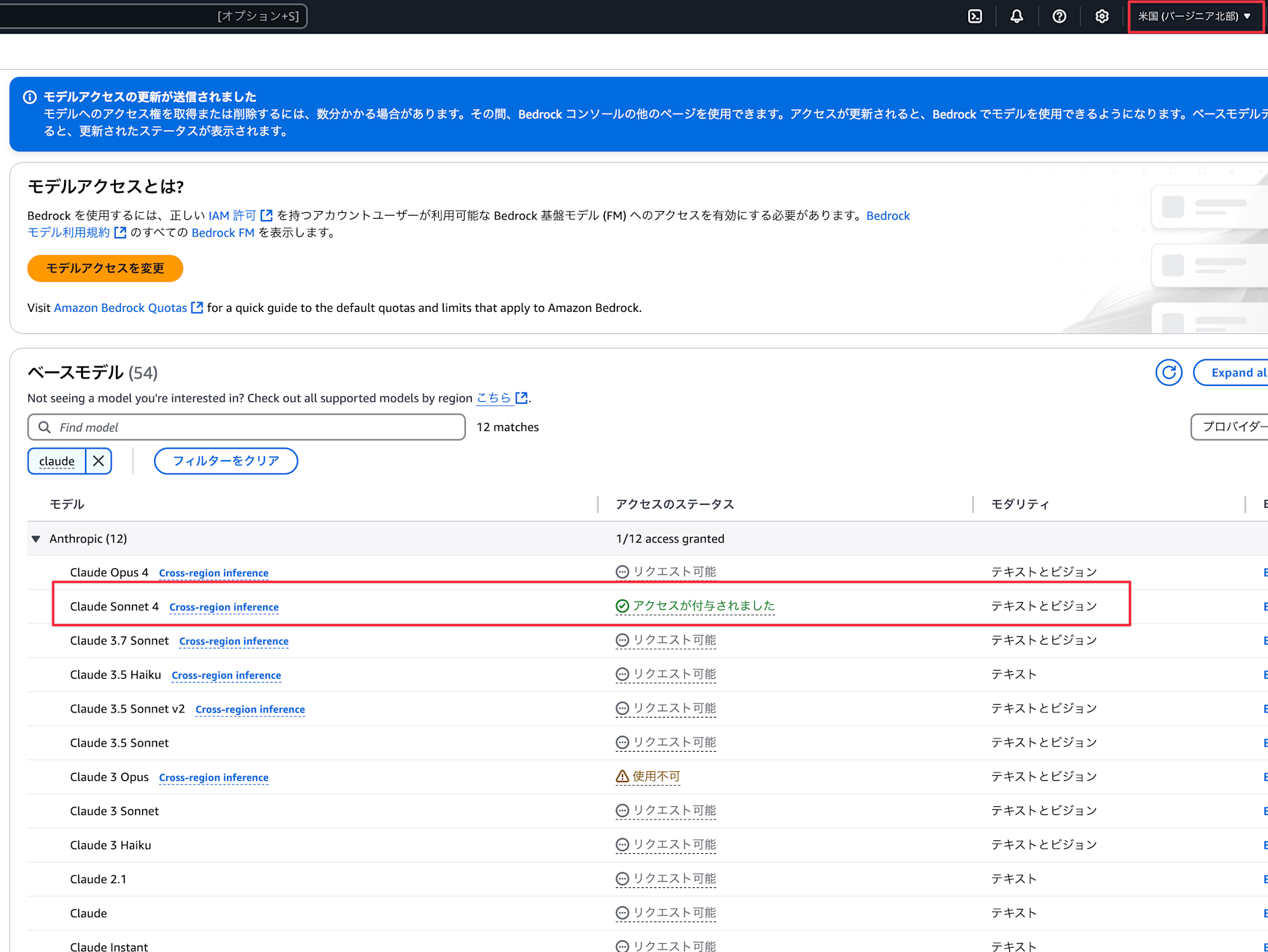Viewport: 1268px width, 952px height.
Task: Open Cross-region inference for Claude Opus 4
Action: (x=214, y=573)
